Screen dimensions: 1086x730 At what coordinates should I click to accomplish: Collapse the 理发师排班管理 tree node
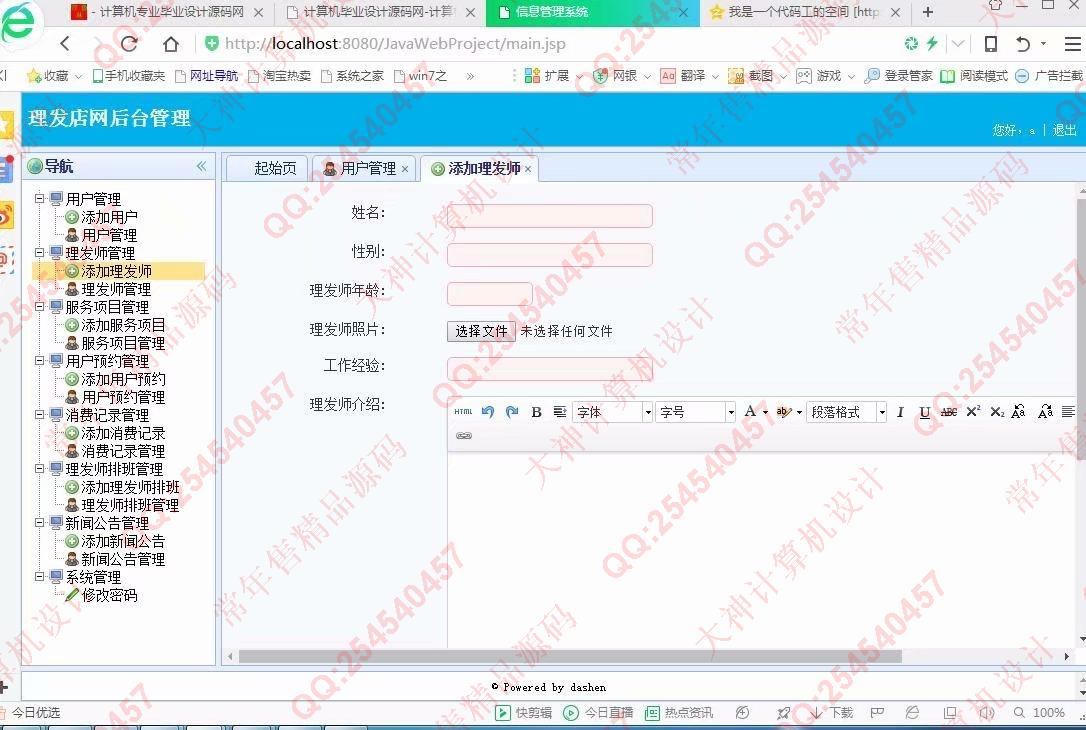(40, 469)
